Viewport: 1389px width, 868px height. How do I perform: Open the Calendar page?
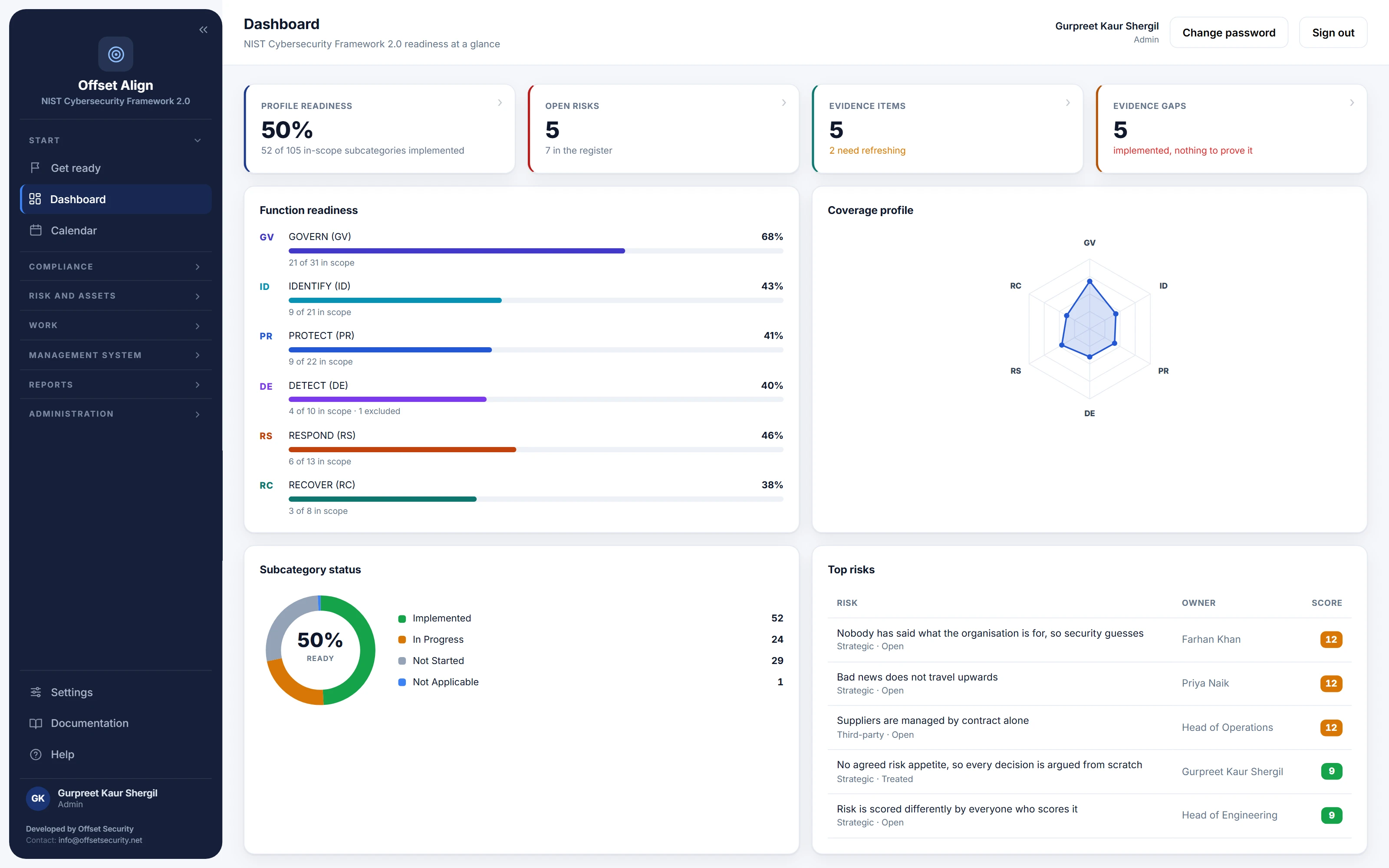(115, 230)
